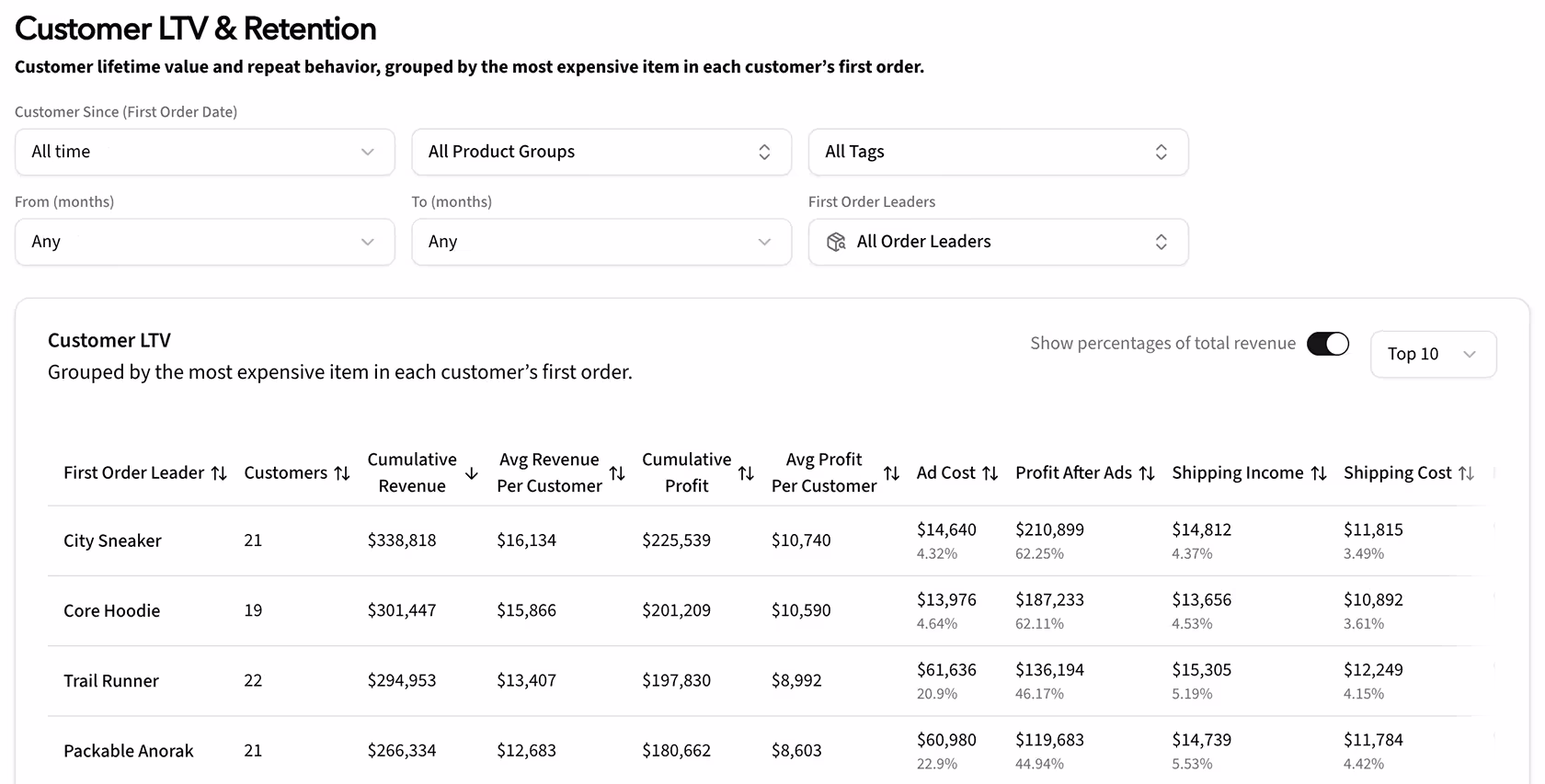Sort by Profit After Ads icon

1147,473
